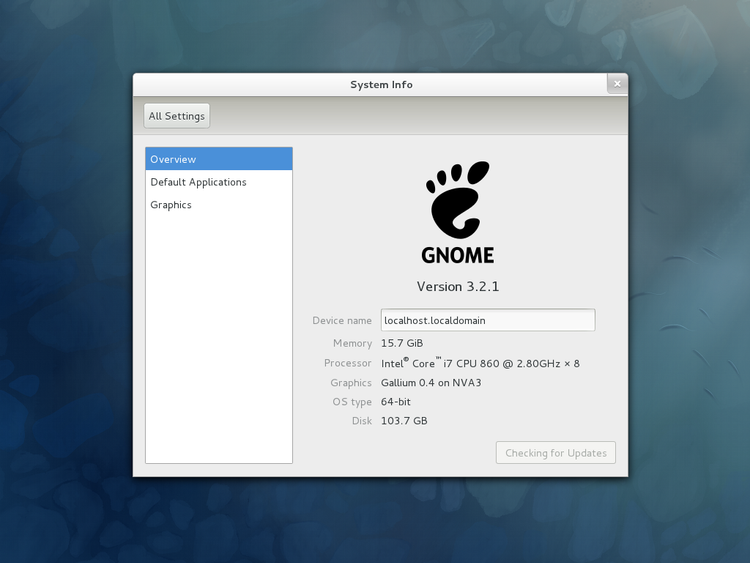
Task: Click the Version 3.2.1 text
Action: point(457,286)
